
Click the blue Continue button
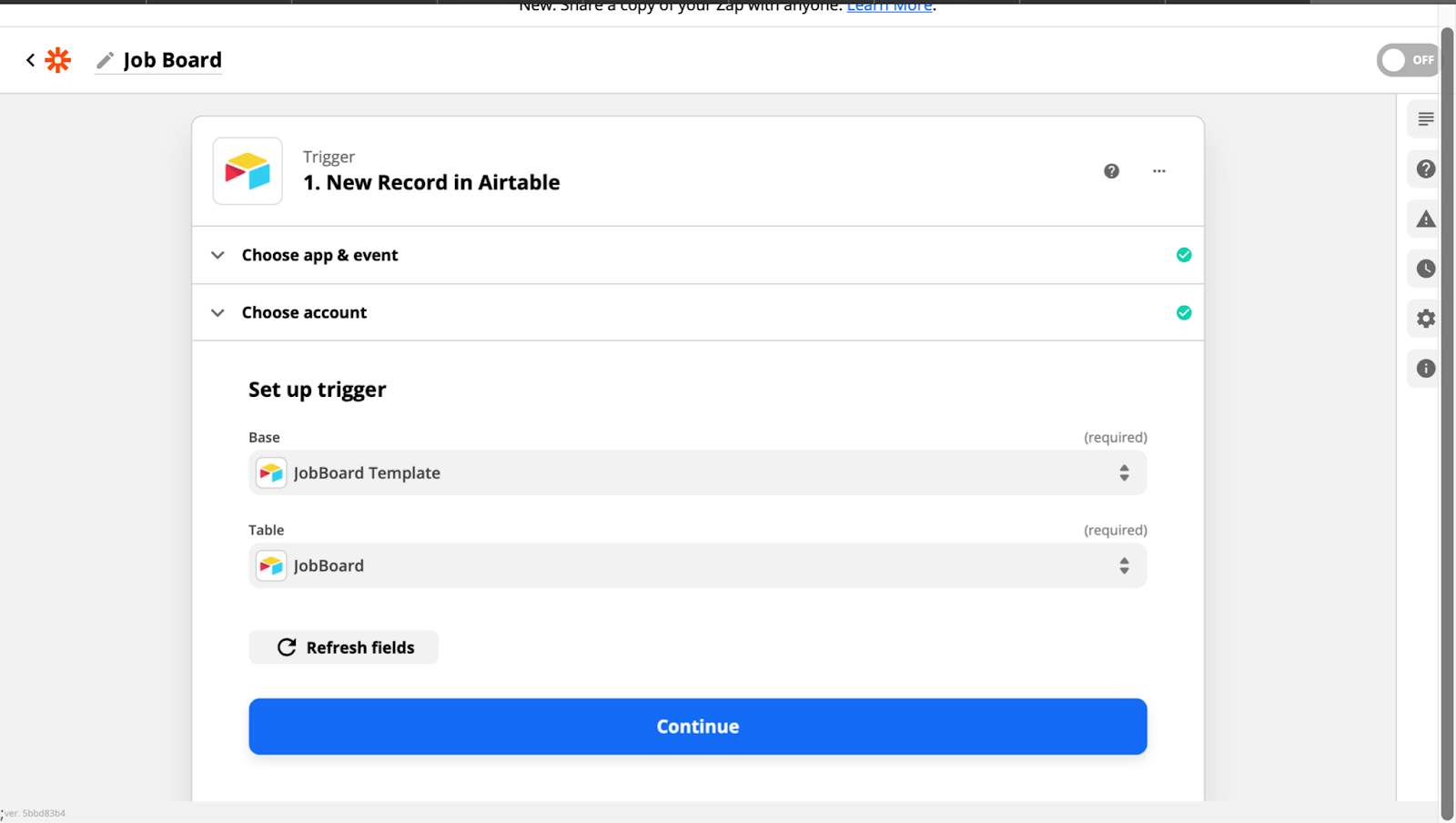tap(697, 726)
